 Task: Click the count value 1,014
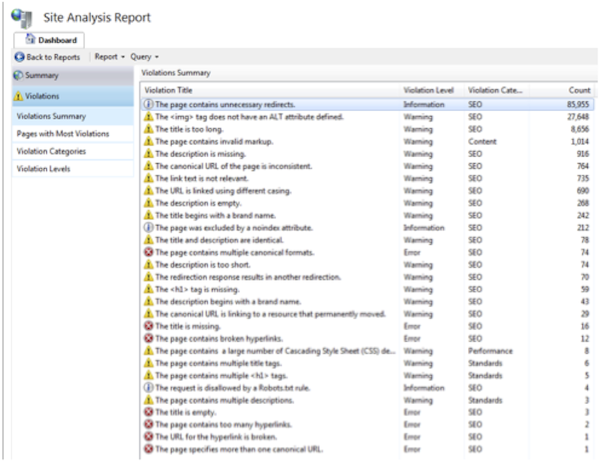pos(580,141)
